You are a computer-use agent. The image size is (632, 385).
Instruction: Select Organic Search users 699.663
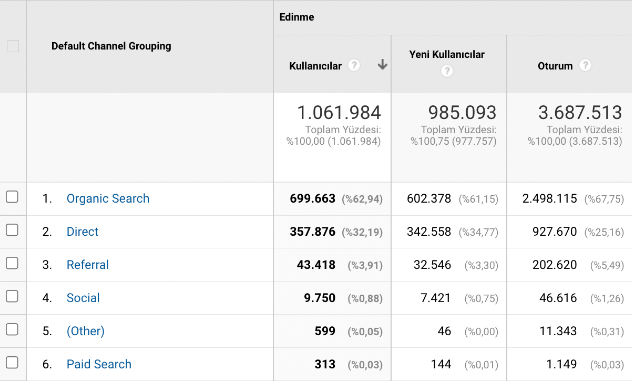[x=312, y=198]
